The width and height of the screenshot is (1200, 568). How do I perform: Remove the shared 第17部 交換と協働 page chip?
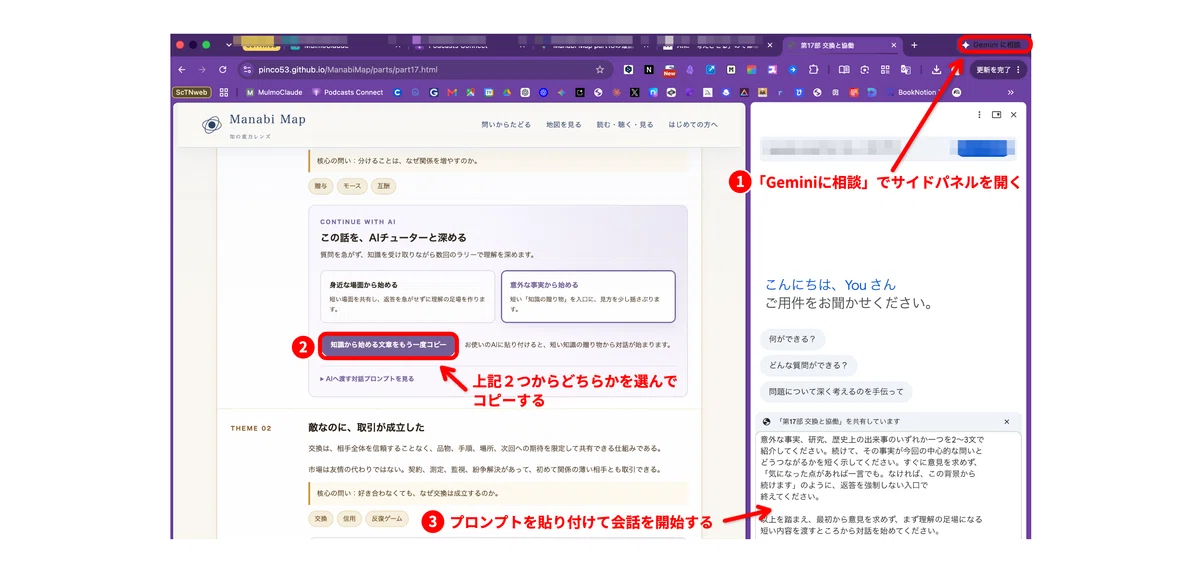[1007, 422]
